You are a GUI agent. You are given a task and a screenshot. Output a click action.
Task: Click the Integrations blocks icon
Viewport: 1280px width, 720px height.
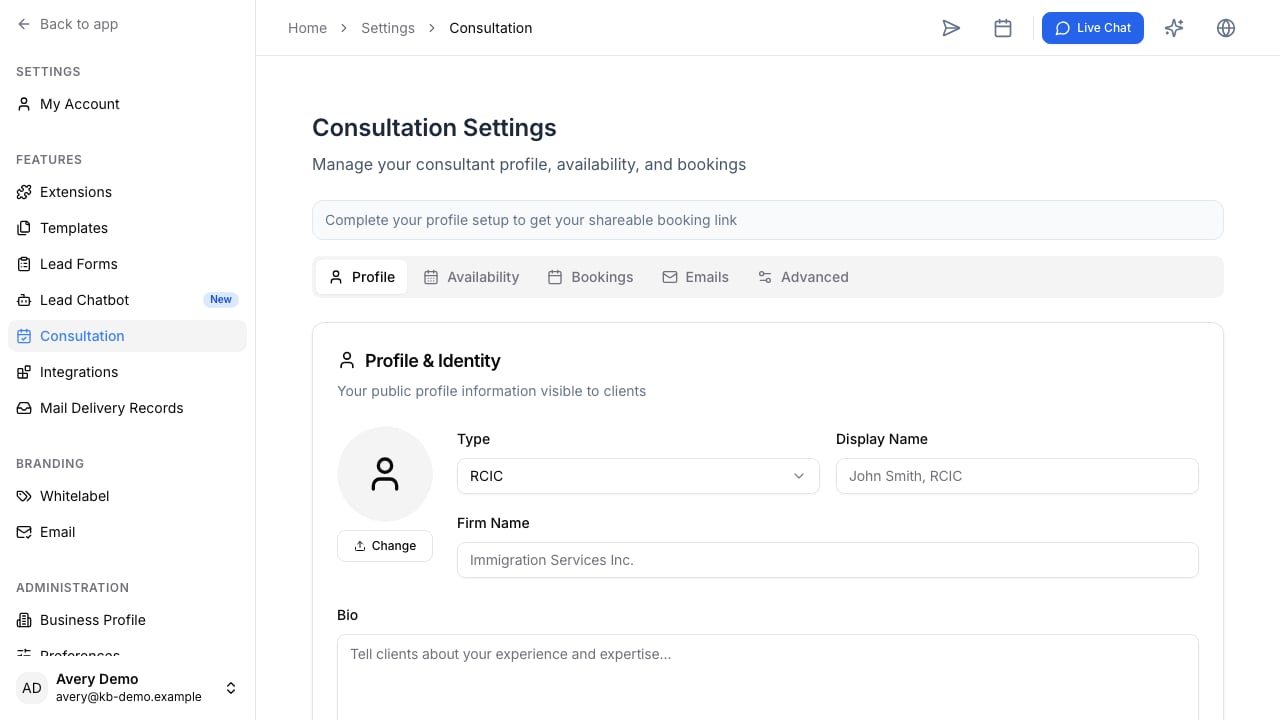(x=24, y=372)
